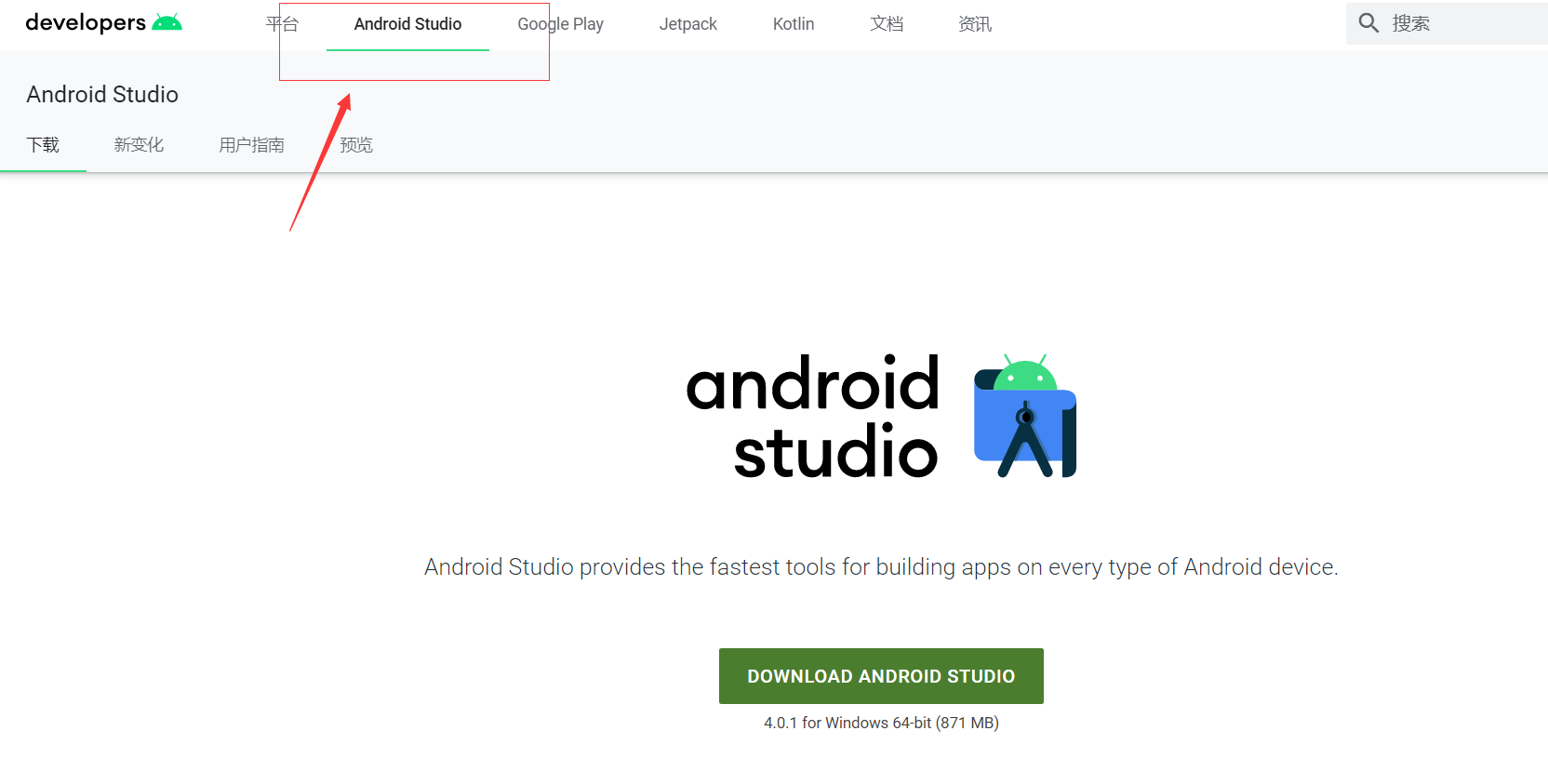Click the Android developers logo
Viewport: 1548px width, 784px height.
click(103, 22)
